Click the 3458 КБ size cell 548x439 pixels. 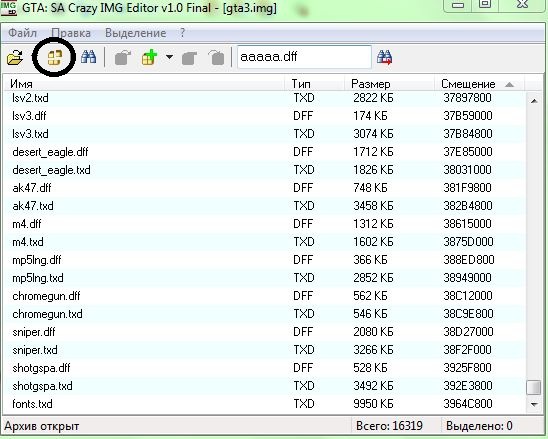tap(373, 206)
